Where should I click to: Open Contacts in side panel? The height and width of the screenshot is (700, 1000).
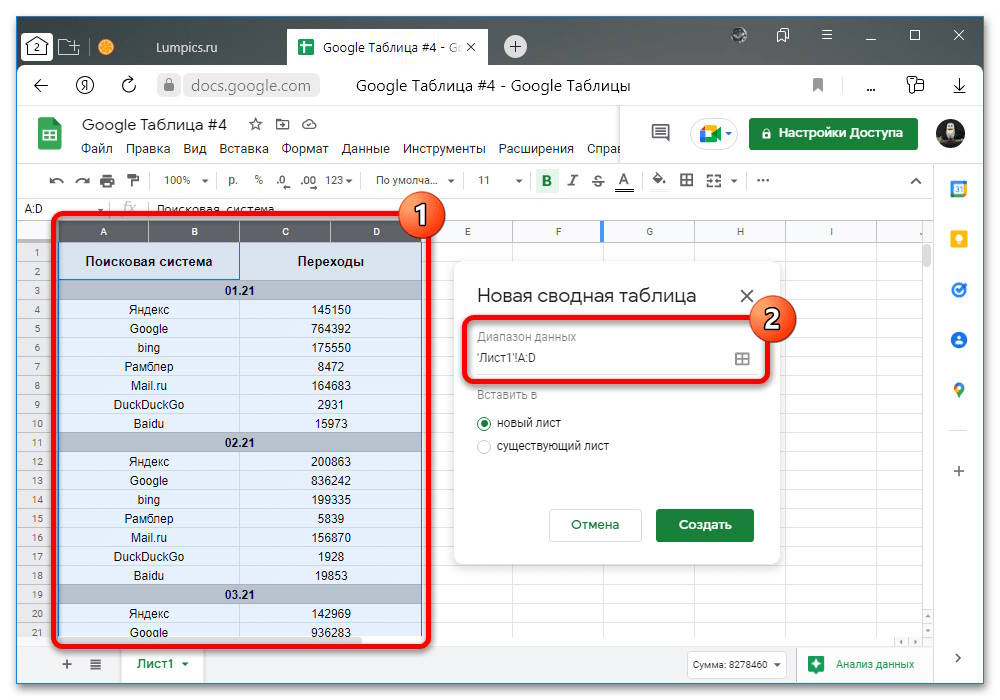click(x=959, y=340)
